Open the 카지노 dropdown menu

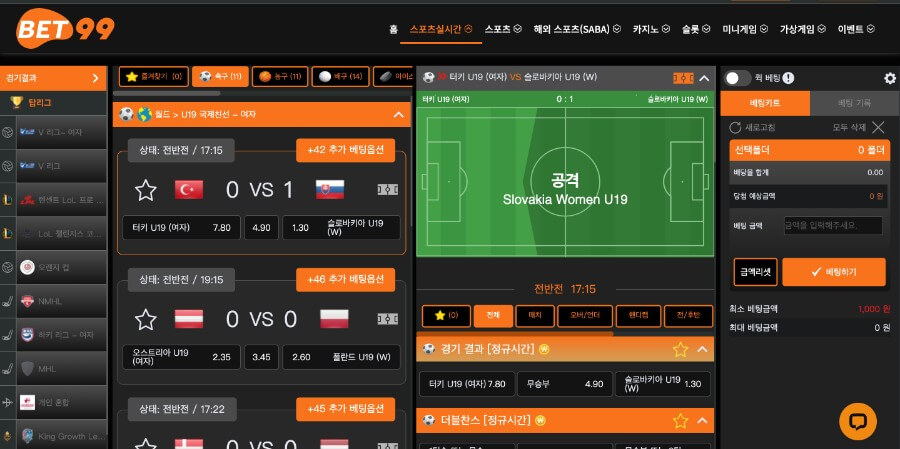click(651, 29)
